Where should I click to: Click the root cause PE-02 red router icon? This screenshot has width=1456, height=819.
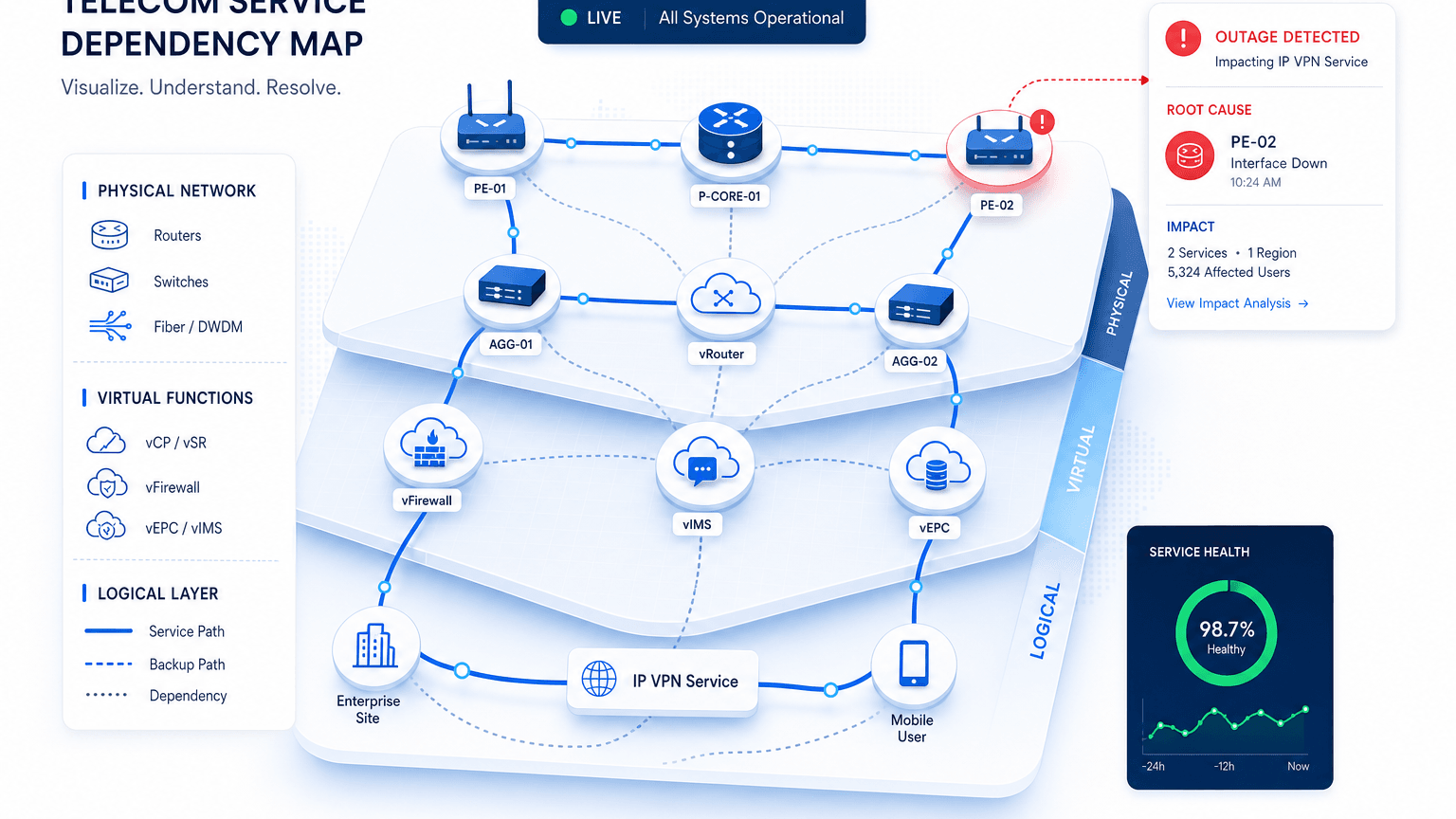click(x=1190, y=155)
